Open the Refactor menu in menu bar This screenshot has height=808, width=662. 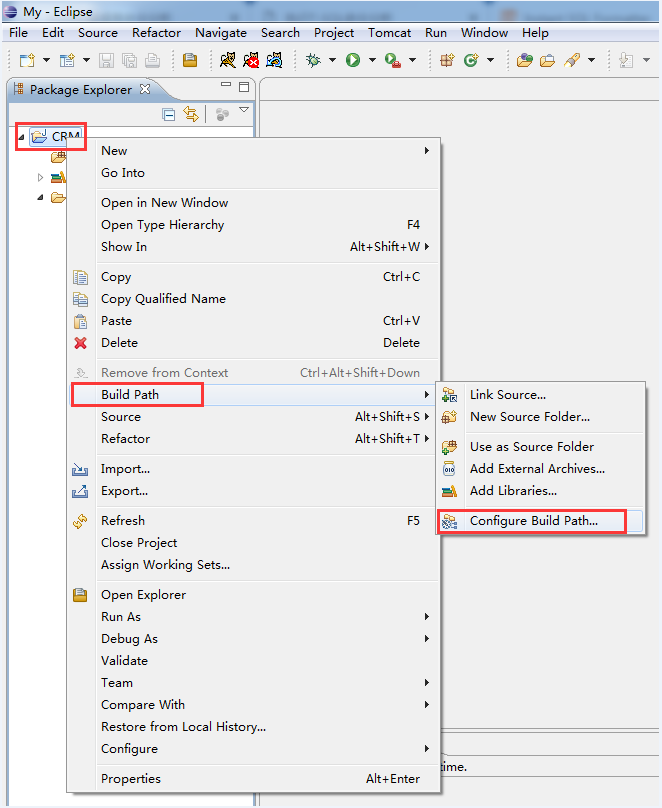pos(156,32)
